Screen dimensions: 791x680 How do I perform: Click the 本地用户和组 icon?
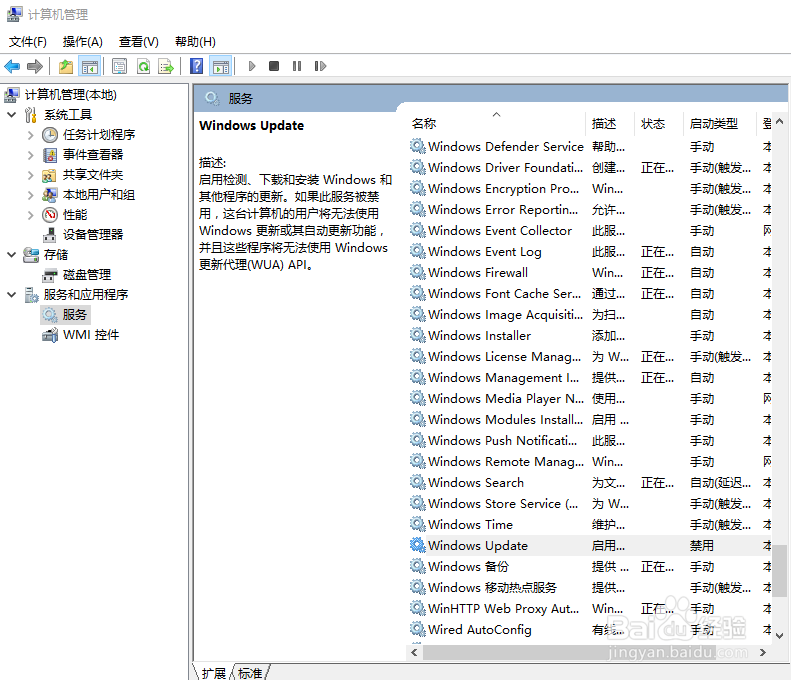coord(49,195)
